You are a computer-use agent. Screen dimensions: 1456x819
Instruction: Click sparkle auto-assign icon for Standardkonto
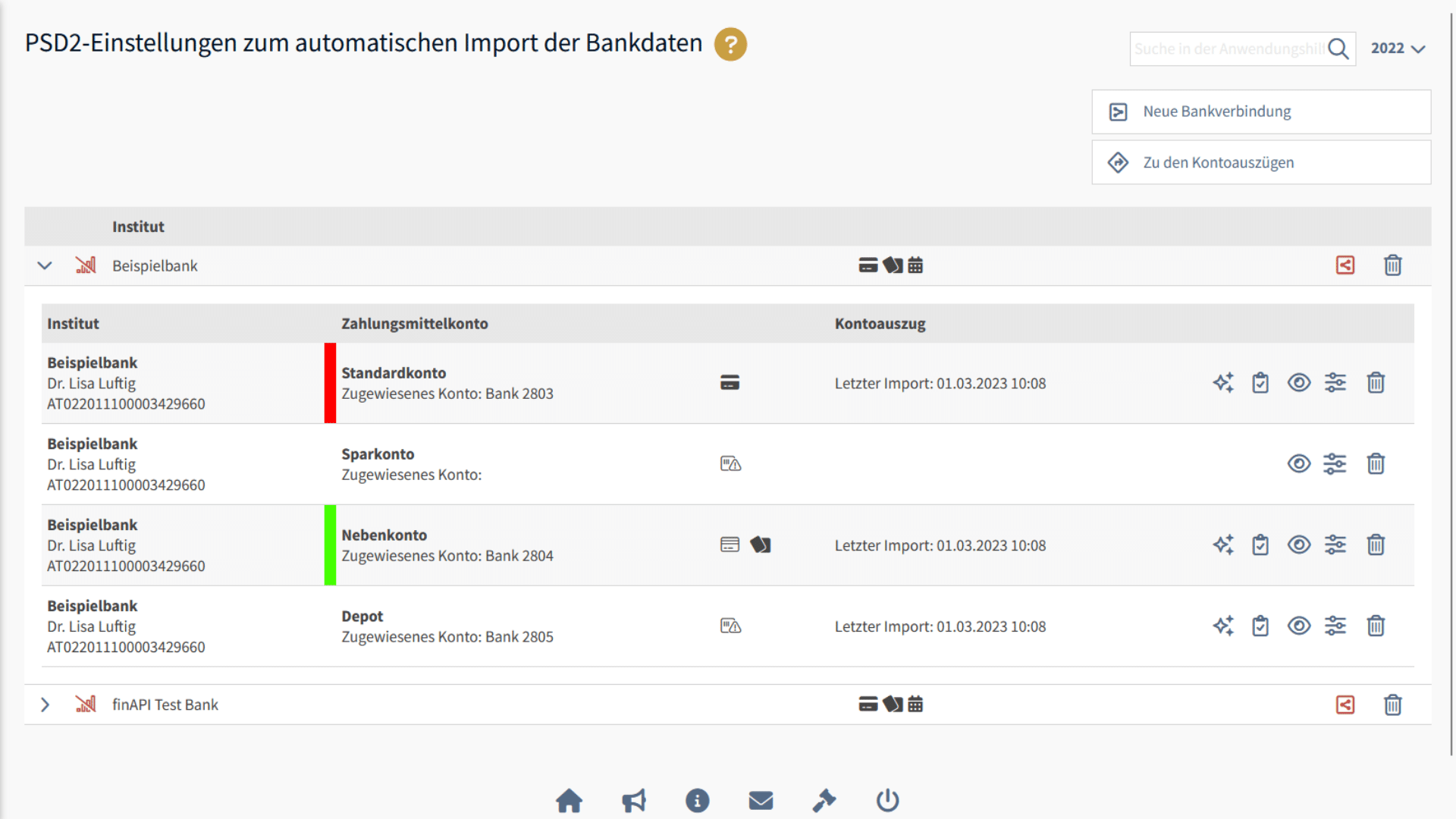(x=1223, y=383)
